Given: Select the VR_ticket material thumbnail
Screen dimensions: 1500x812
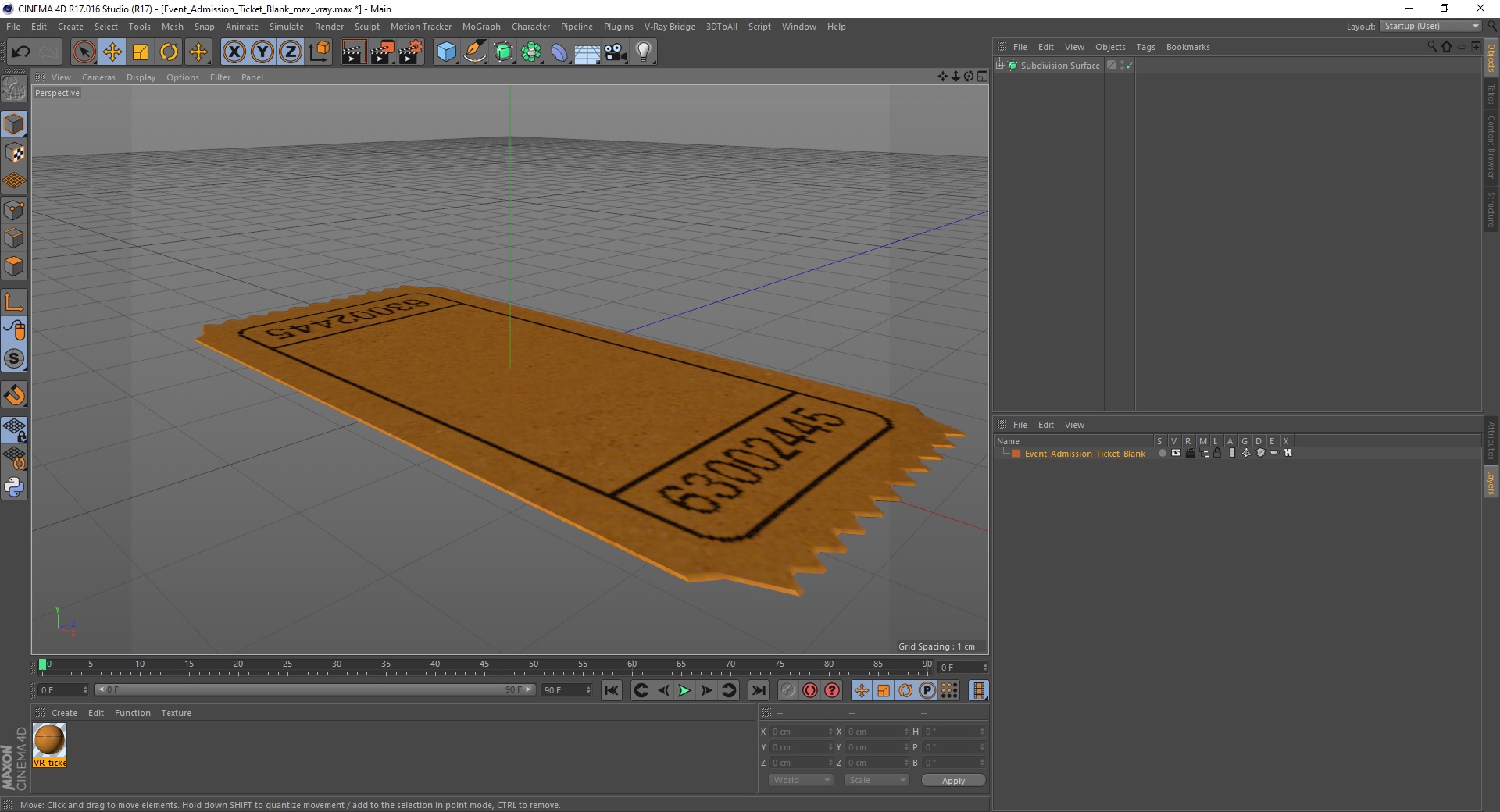Looking at the screenshot, I should pyautogui.click(x=49, y=745).
